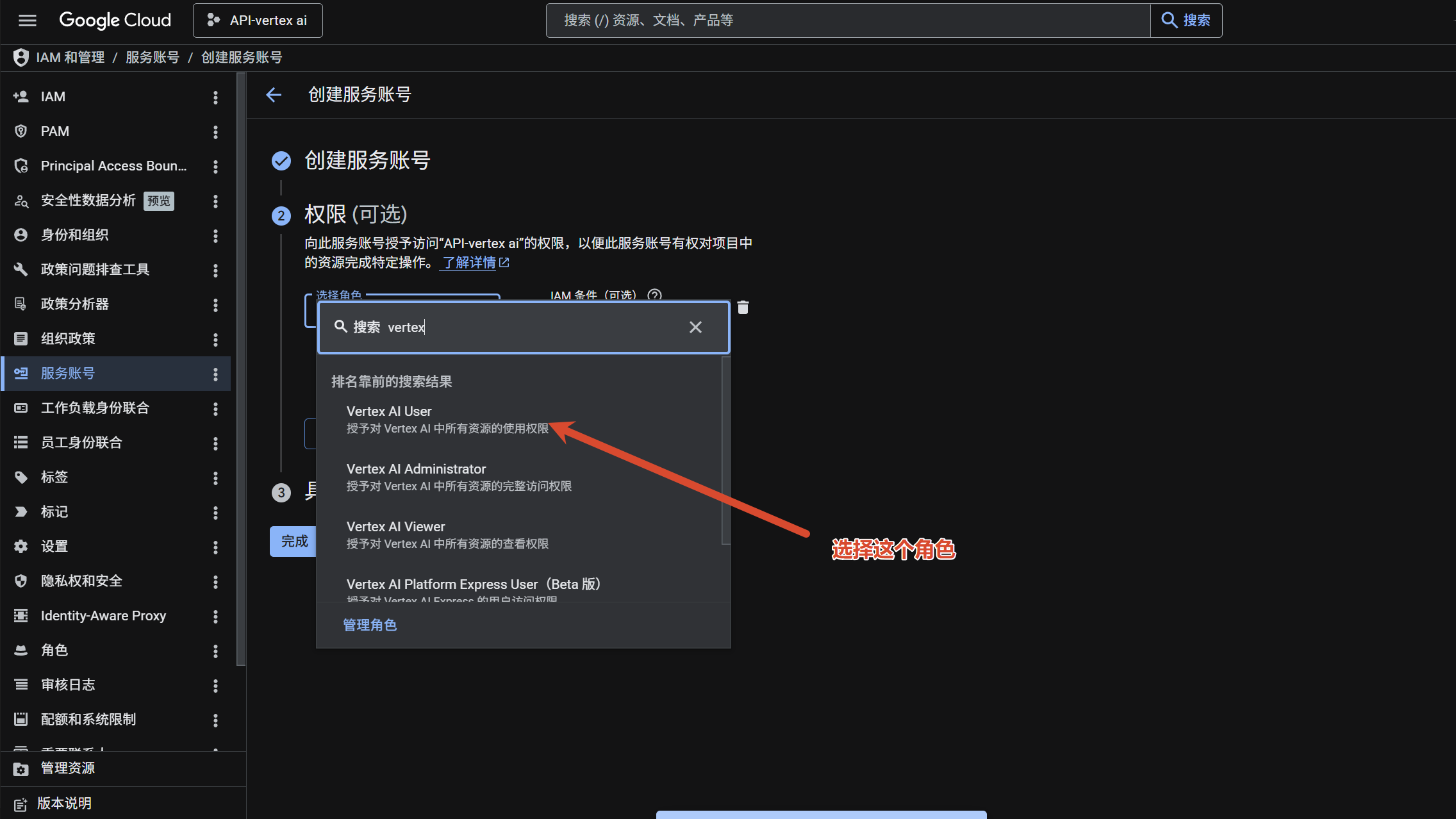Click the back arrow next to 创建服务账号

274,95
